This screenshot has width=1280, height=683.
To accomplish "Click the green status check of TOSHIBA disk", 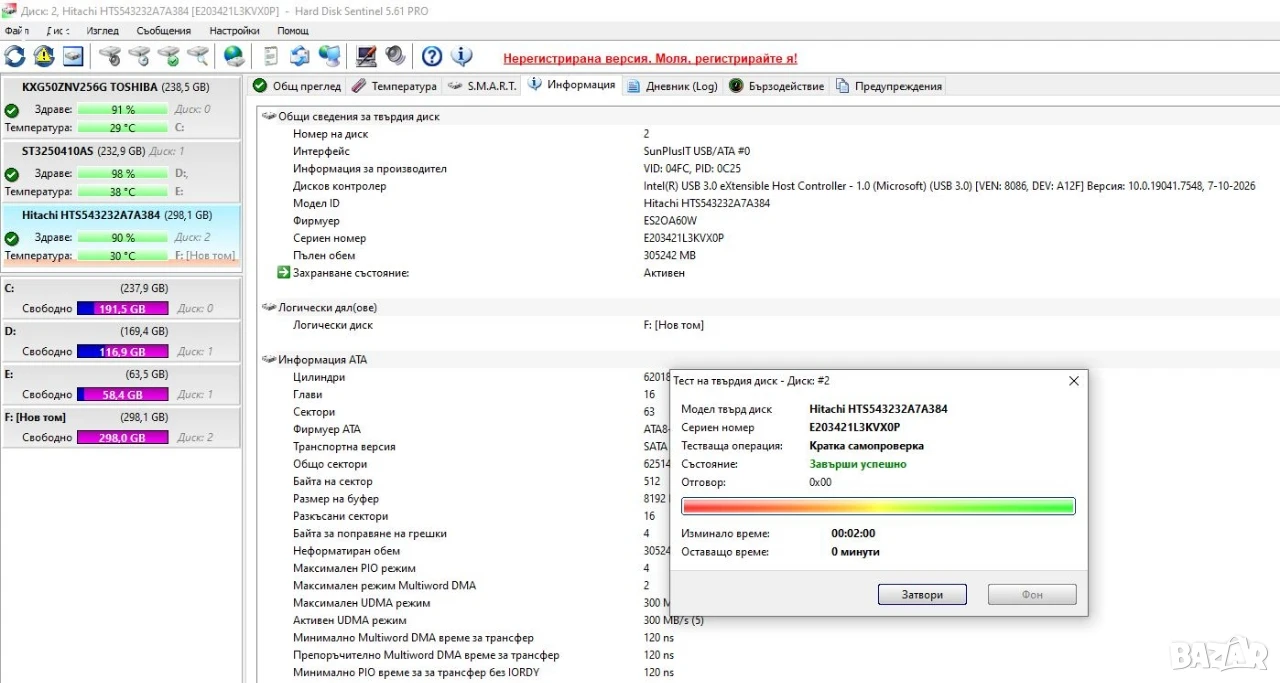I will pos(11,110).
